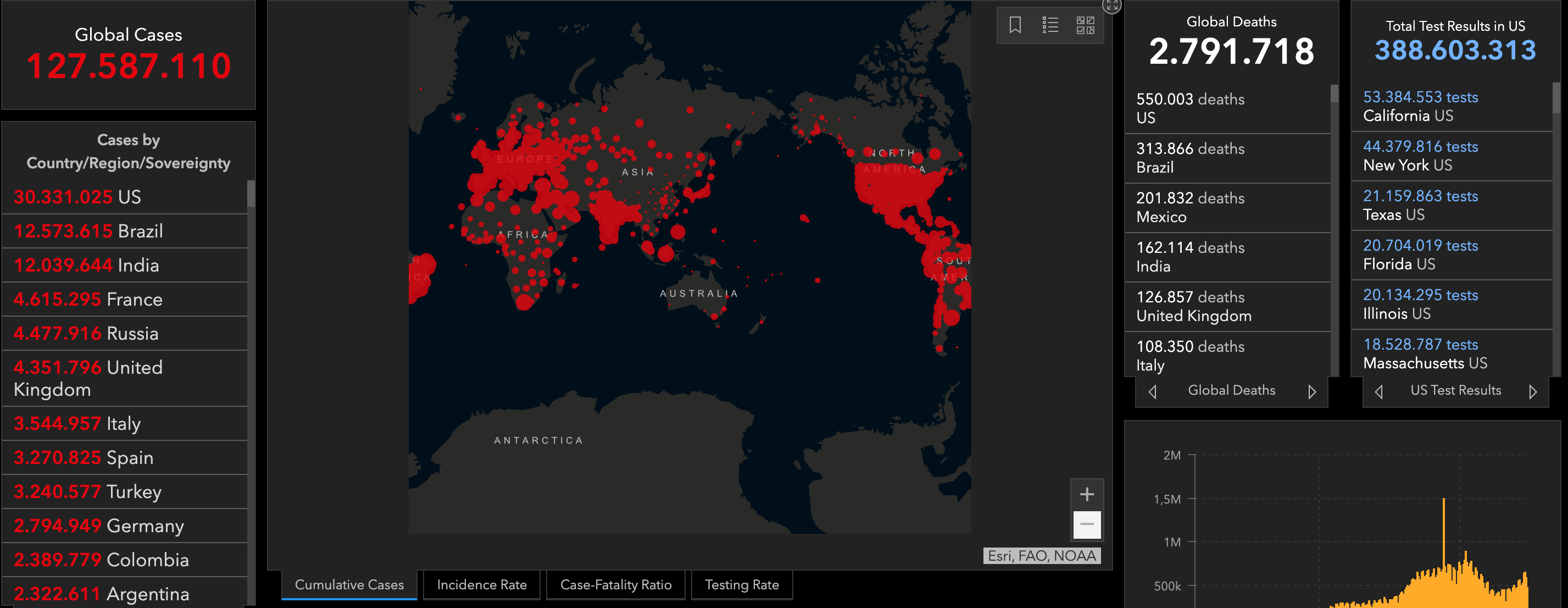
Task: Show next panel after US Test Results
Action: click(x=1533, y=392)
